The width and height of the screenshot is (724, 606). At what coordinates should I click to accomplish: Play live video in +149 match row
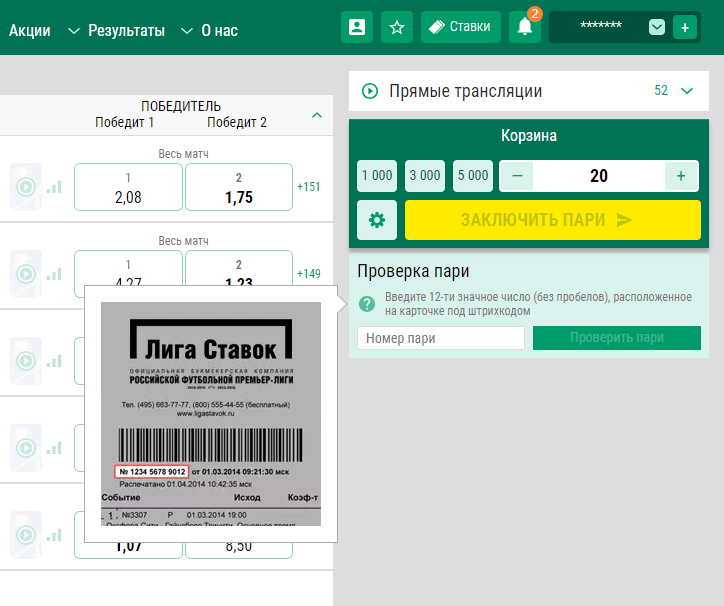point(26,274)
